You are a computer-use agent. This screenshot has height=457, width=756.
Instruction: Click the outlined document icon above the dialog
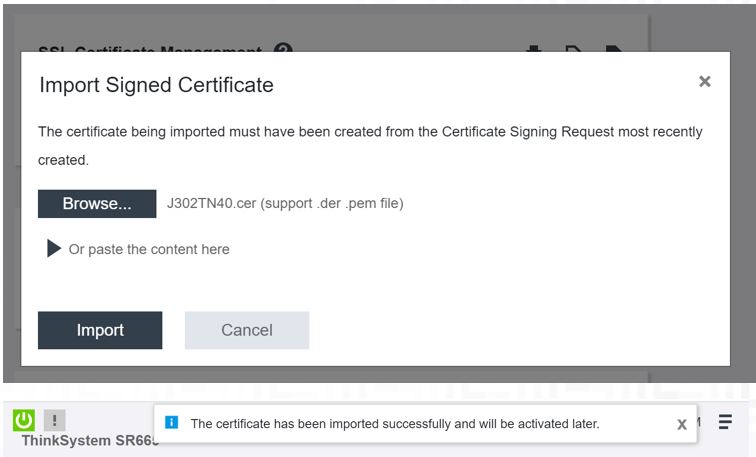click(573, 48)
